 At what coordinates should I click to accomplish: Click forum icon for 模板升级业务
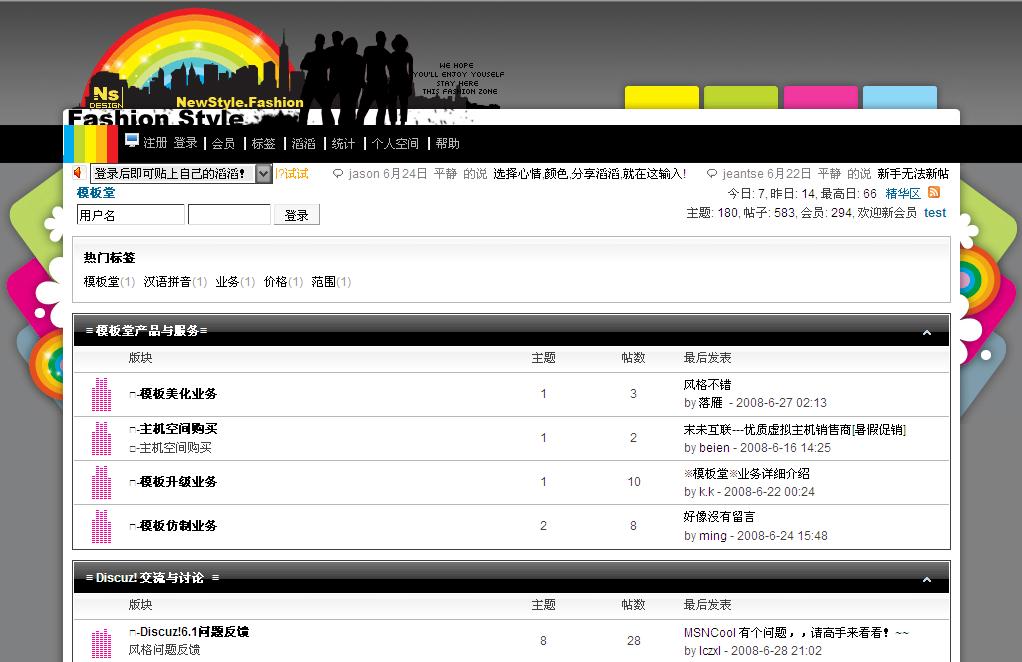pyautogui.click(x=101, y=482)
